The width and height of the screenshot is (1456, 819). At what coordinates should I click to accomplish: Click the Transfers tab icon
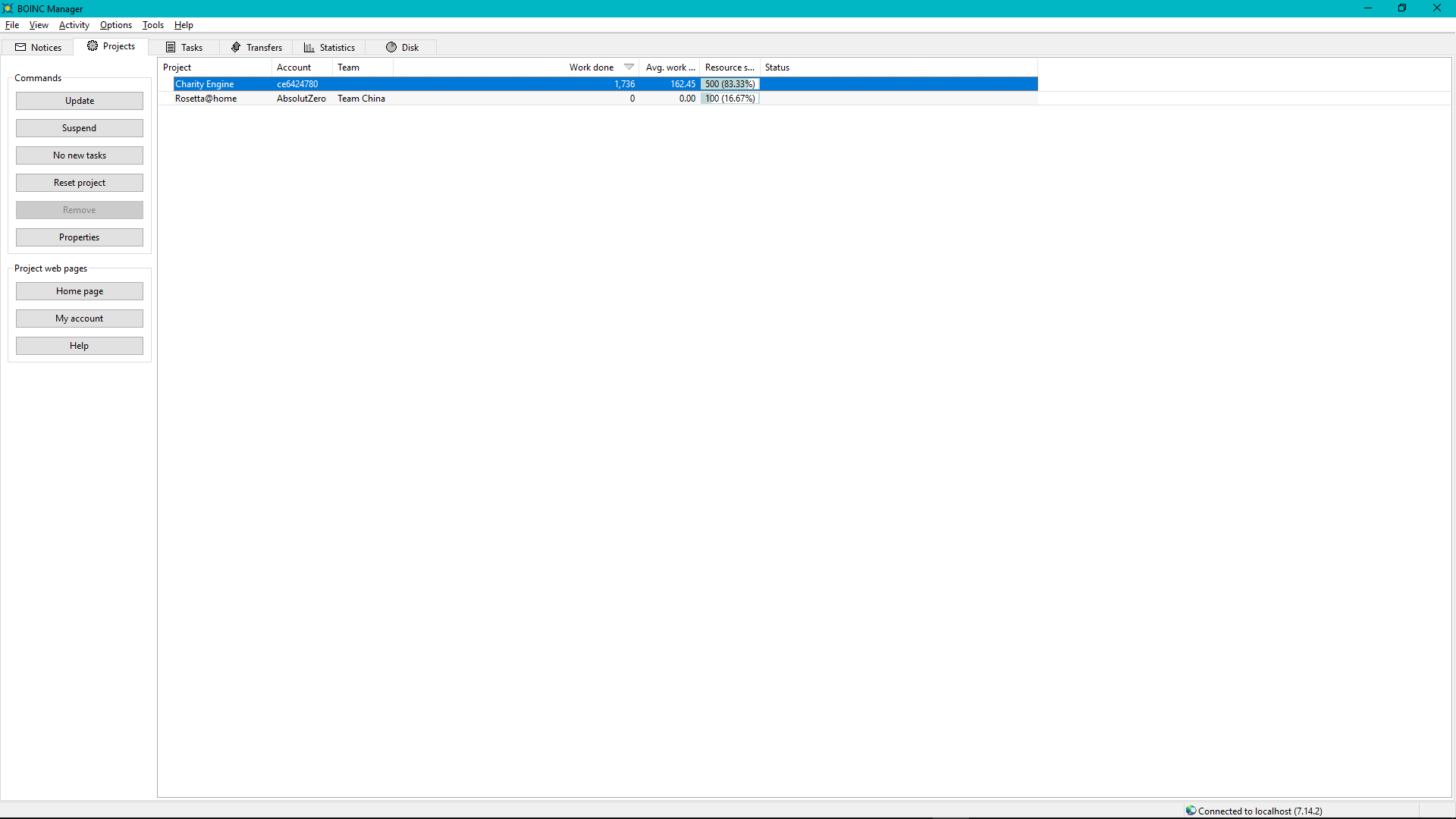coord(236,47)
